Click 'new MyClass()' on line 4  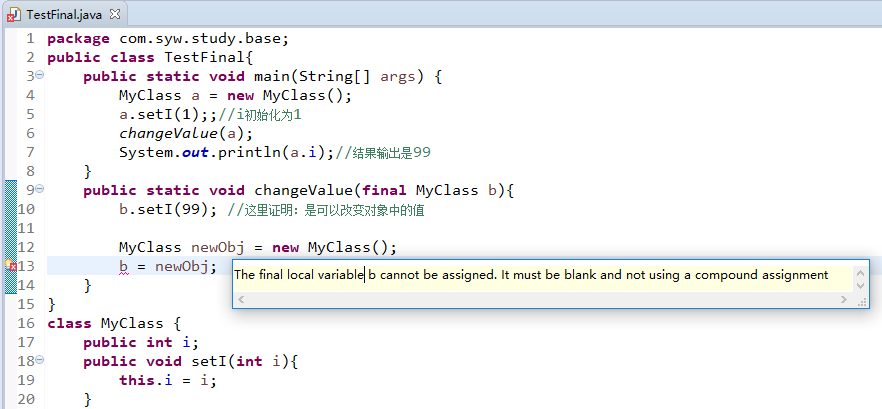[285, 96]
